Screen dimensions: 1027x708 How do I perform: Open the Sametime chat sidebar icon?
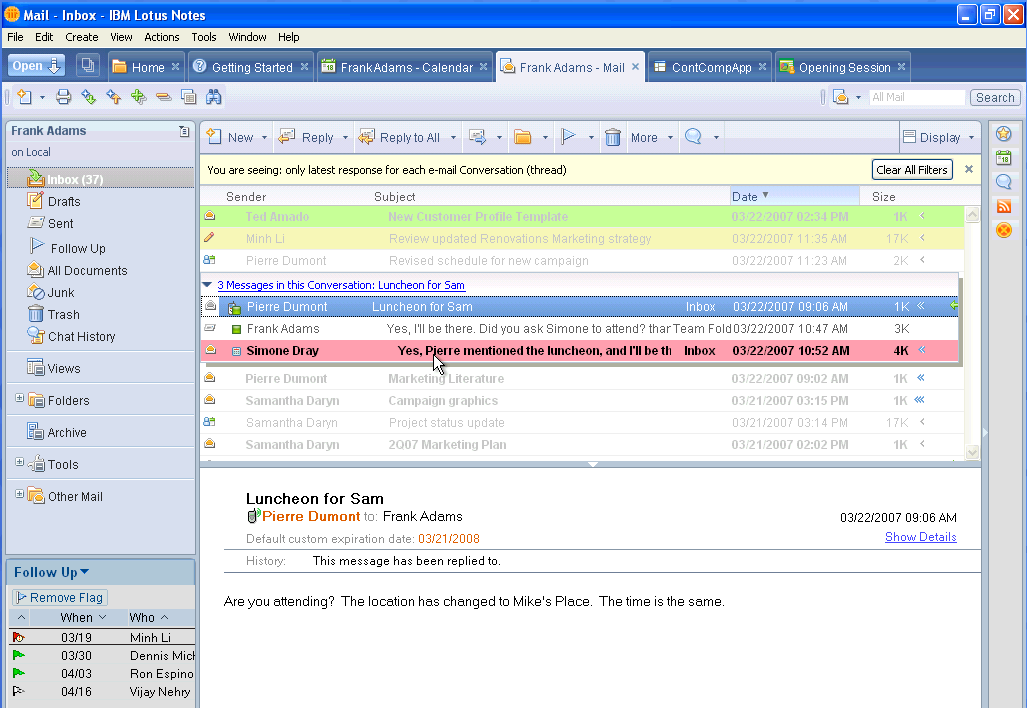1004,182
